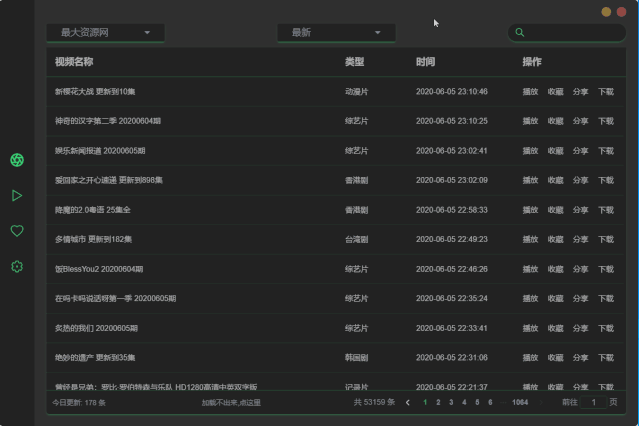
Task: Play 爱回家之开心速递 更新到898集
Action: pyautogui.click(x=530, y=180)
